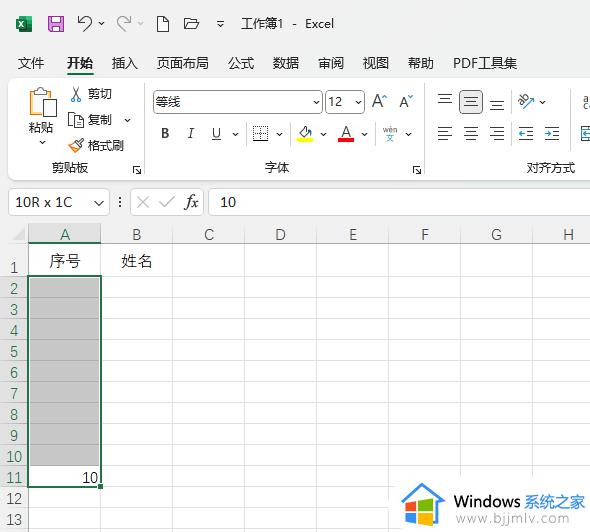
Task: Click the select all corner triangle
Action: click(x=19, y=234)
